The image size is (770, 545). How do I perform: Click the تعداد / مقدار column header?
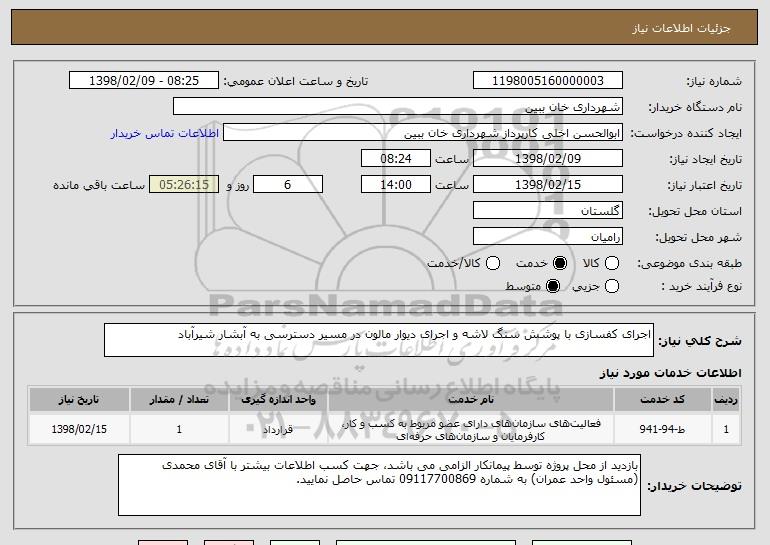tap(179, 400)
